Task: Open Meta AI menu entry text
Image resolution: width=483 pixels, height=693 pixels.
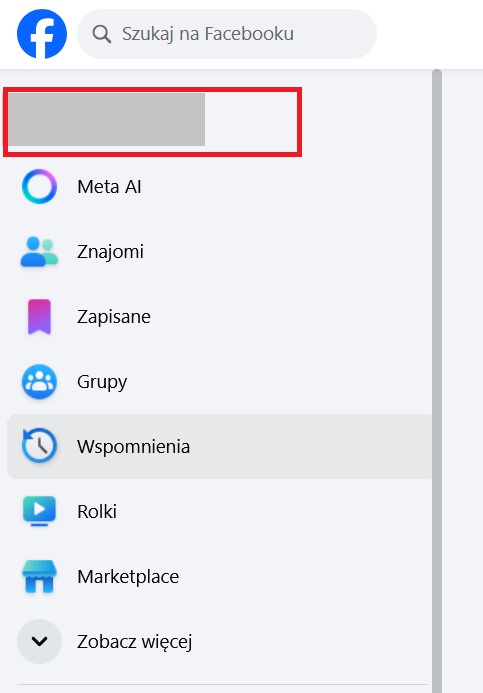Action: point(109,187)
